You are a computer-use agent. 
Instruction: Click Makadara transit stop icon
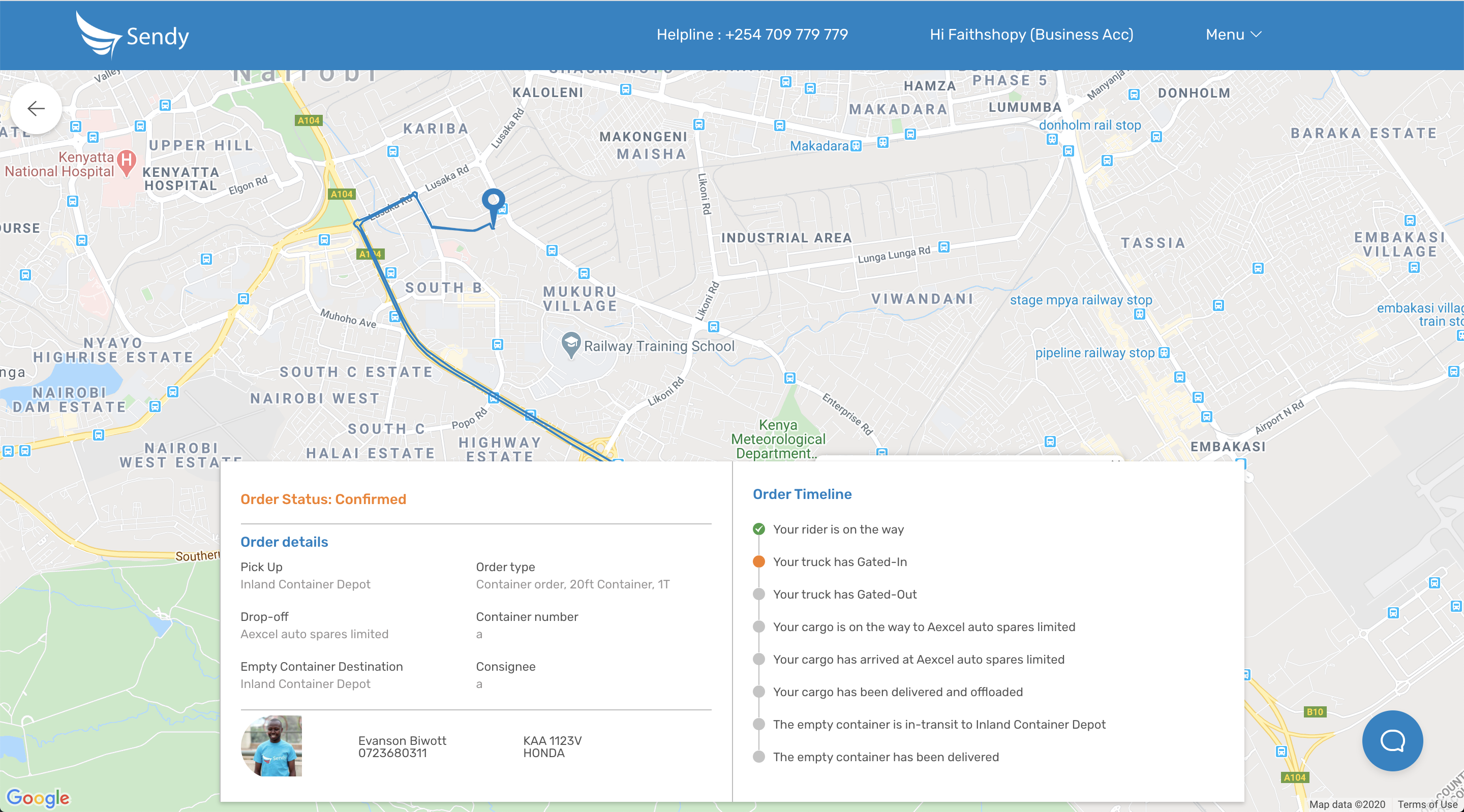(856, 146)
